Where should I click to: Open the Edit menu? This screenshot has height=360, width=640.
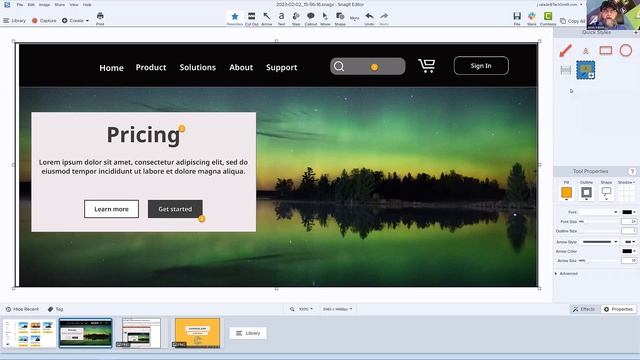click(31, 4)
